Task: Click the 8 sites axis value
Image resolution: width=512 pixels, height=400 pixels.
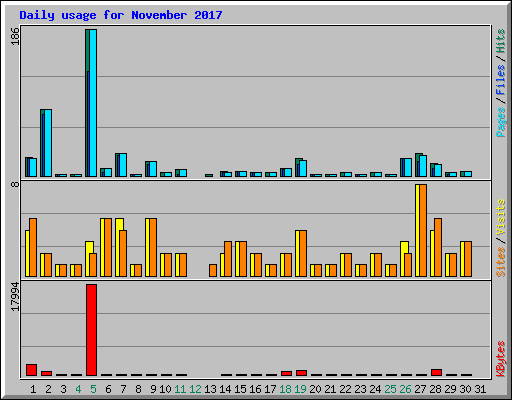Action: (x=15, y=184)
